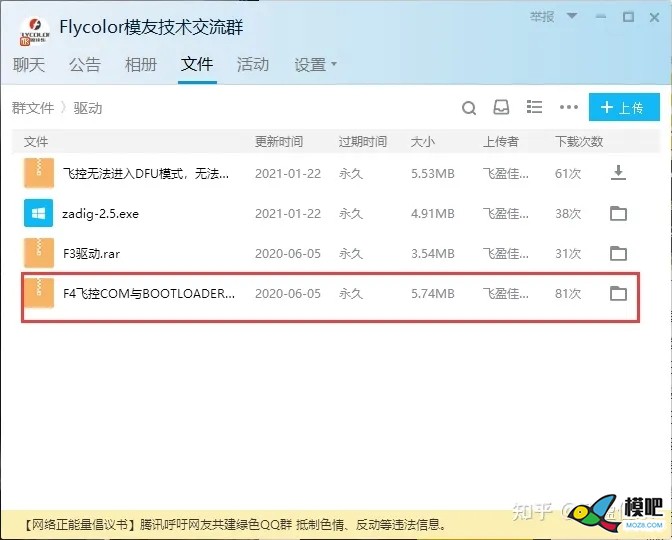Select the 文件 tab
The image size is (672, 540).
pyautogui.click(x=197, y=64)
